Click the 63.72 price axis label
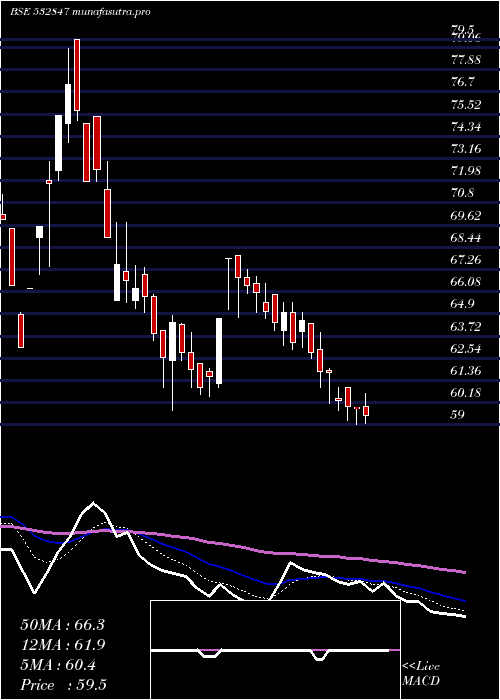The height and width of the screenshot is (700, 500). (x=466, y=326)
